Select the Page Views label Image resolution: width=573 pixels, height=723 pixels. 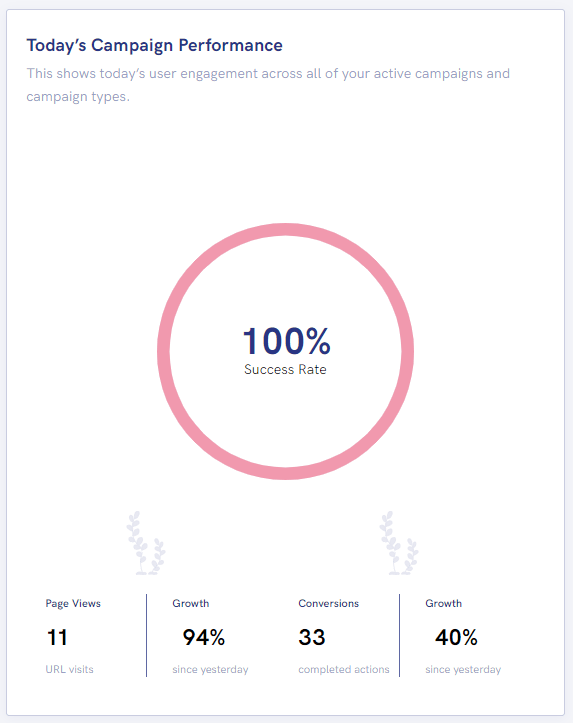[73, 603]
